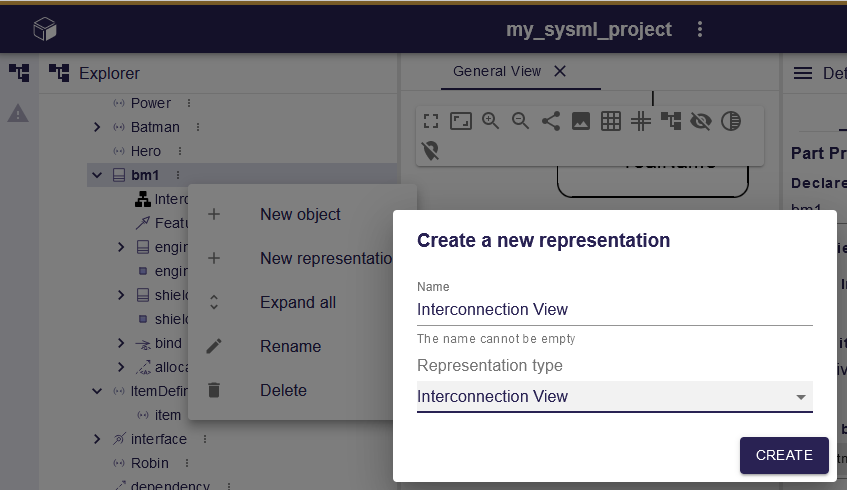
Task: Toggle the grid display icon
Action: click(x=611, y=121)
